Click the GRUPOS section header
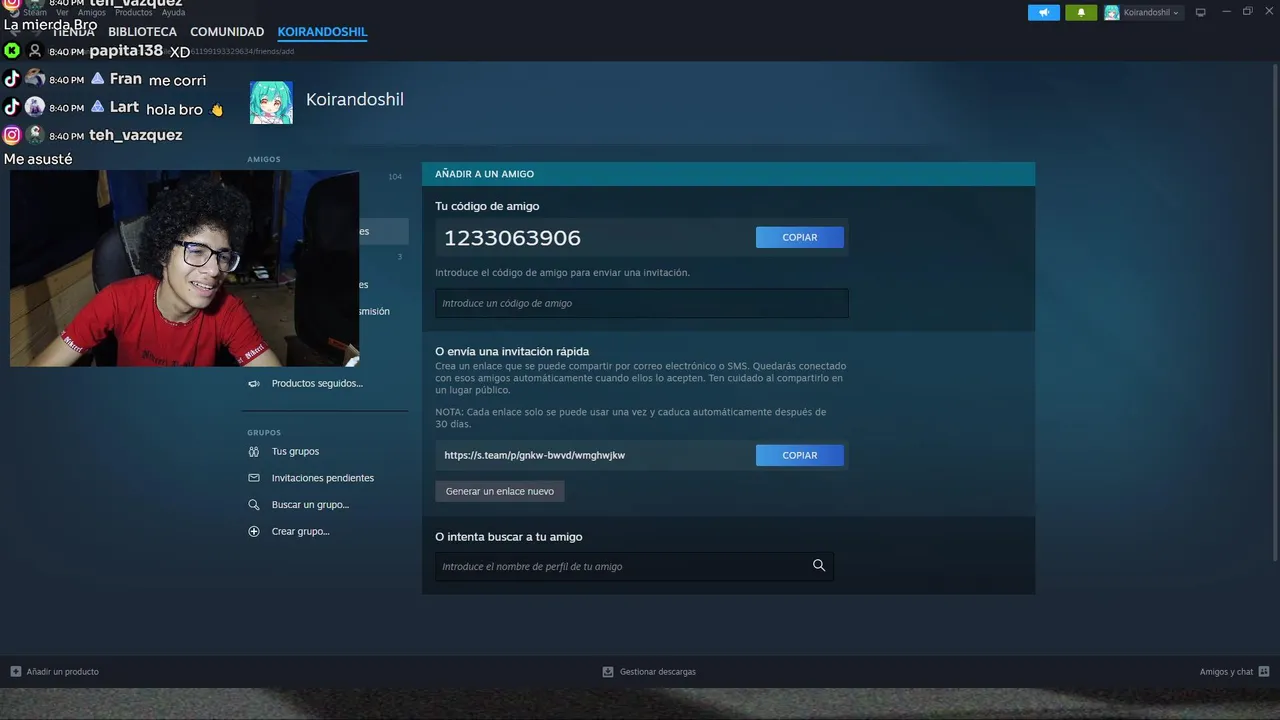The width and height of the screenshot is (1280, 720). tap(264, 433)
